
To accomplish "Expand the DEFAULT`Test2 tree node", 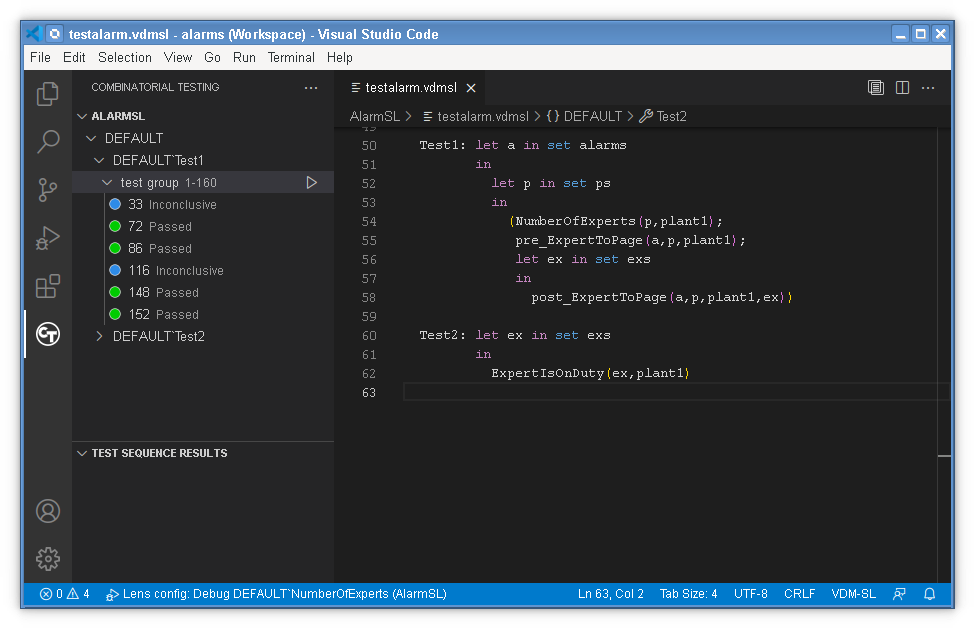I will (x=99, y=336).
